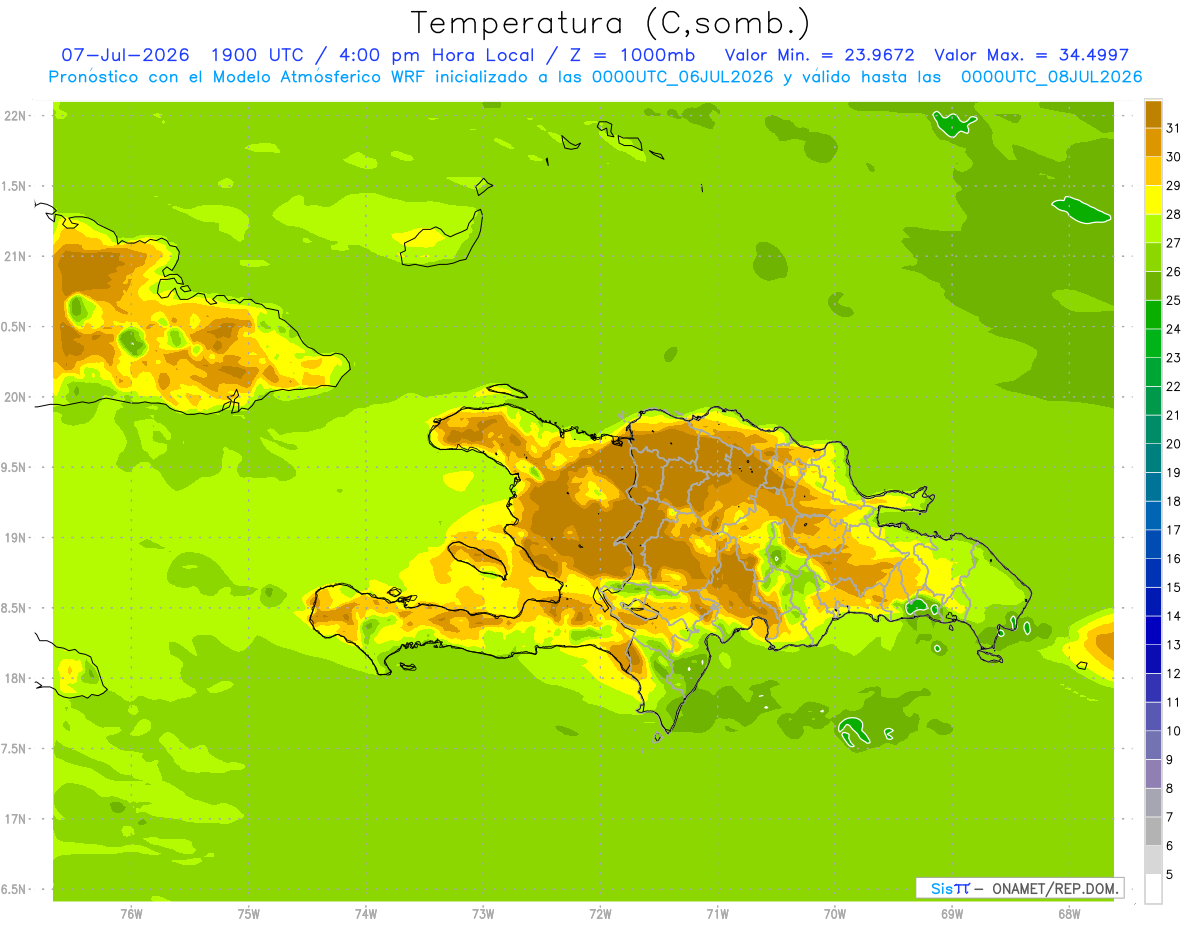
Task: Click the legend value '29'
Action: (x=1173, y=186)
